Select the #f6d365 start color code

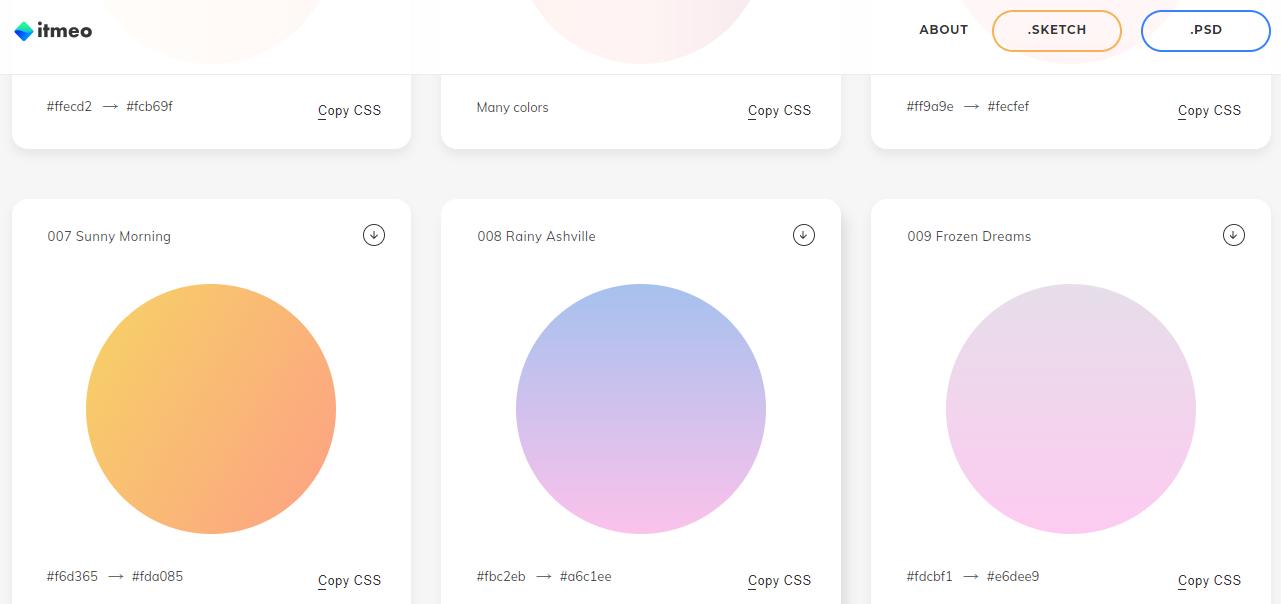[x=72, y=576]
